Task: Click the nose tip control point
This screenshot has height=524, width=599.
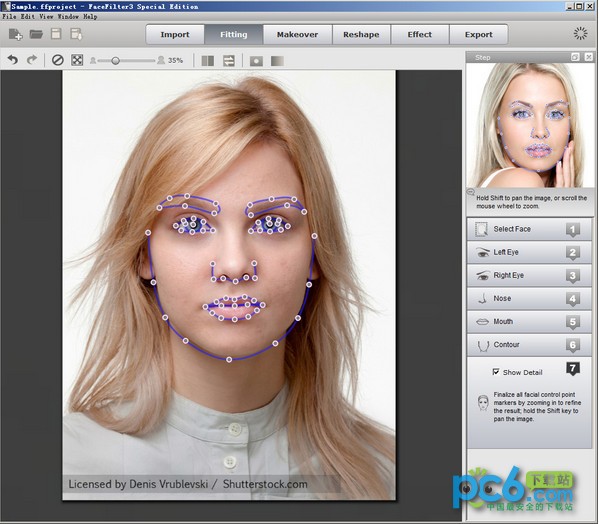Action: tap(235, 281)
